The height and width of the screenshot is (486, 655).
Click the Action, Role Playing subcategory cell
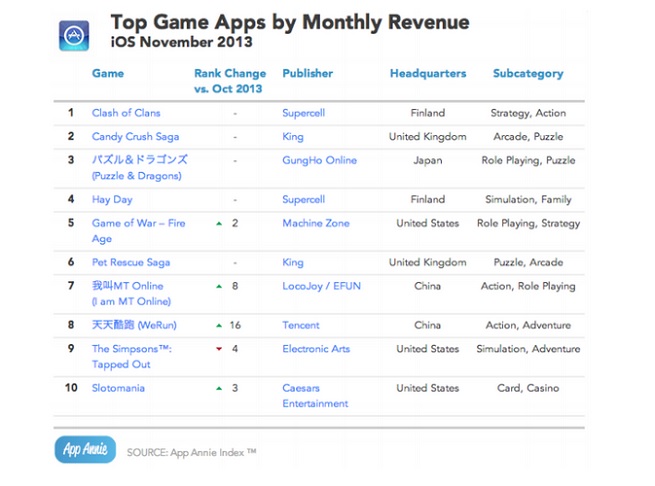[x=528, y=286]
